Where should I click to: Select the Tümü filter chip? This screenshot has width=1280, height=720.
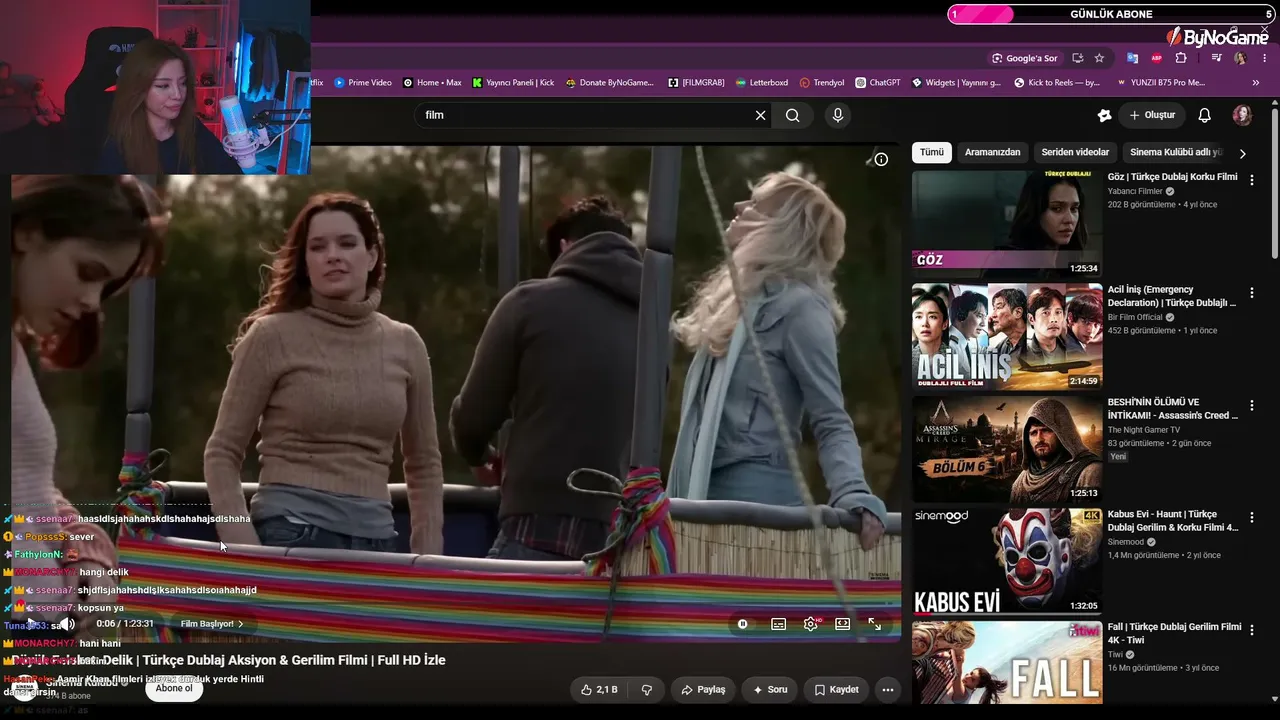click(x=932, y=153)
